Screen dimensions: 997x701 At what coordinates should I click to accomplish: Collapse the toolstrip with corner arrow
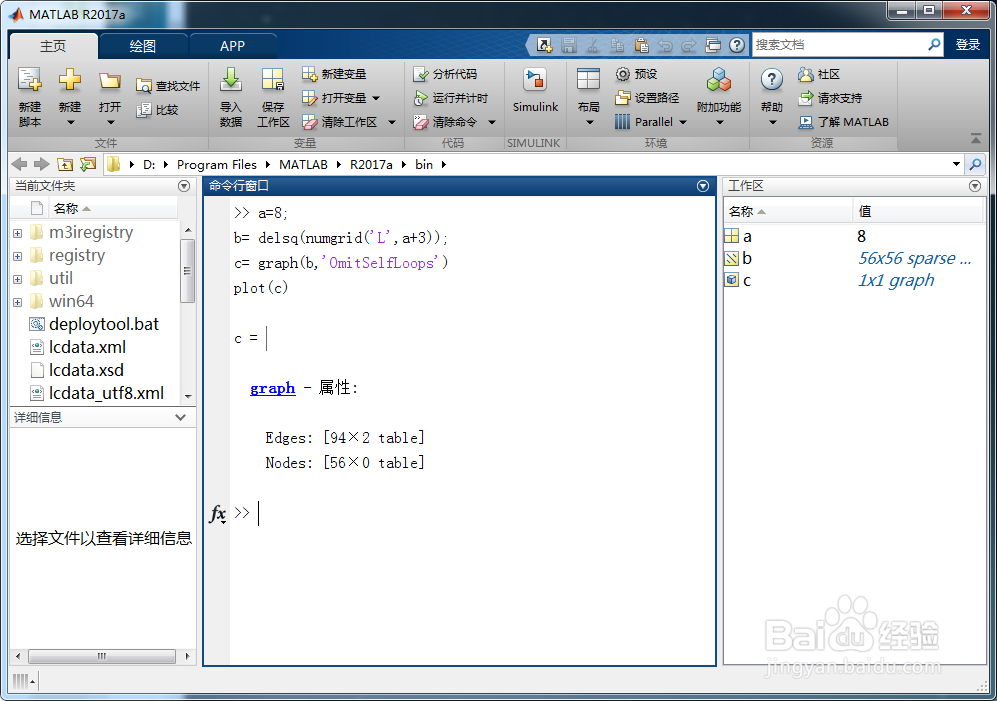pyautogui.click(x=975, y=138)
